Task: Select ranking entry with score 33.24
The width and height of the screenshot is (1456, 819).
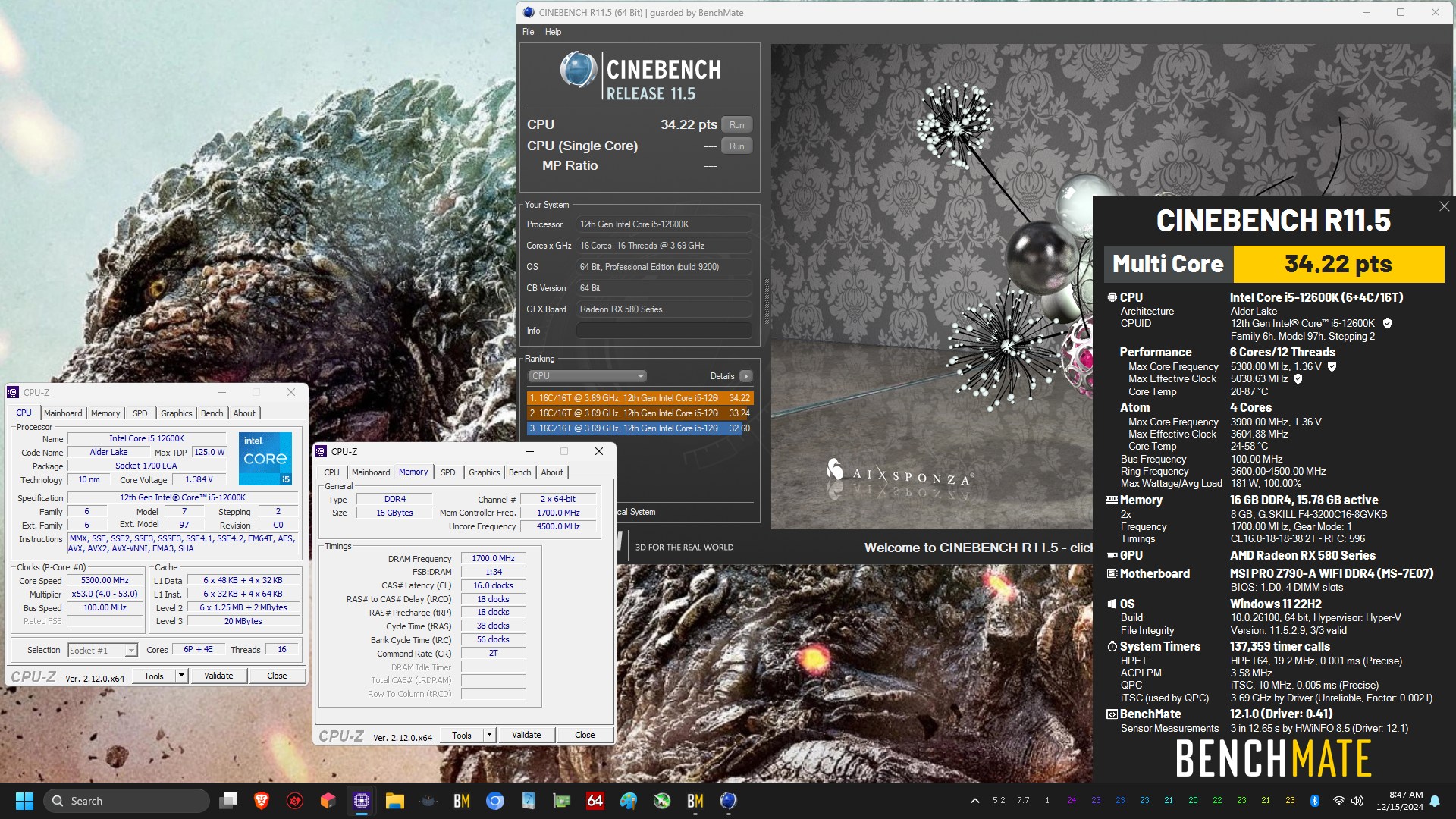Action: (x=640, y=413)
